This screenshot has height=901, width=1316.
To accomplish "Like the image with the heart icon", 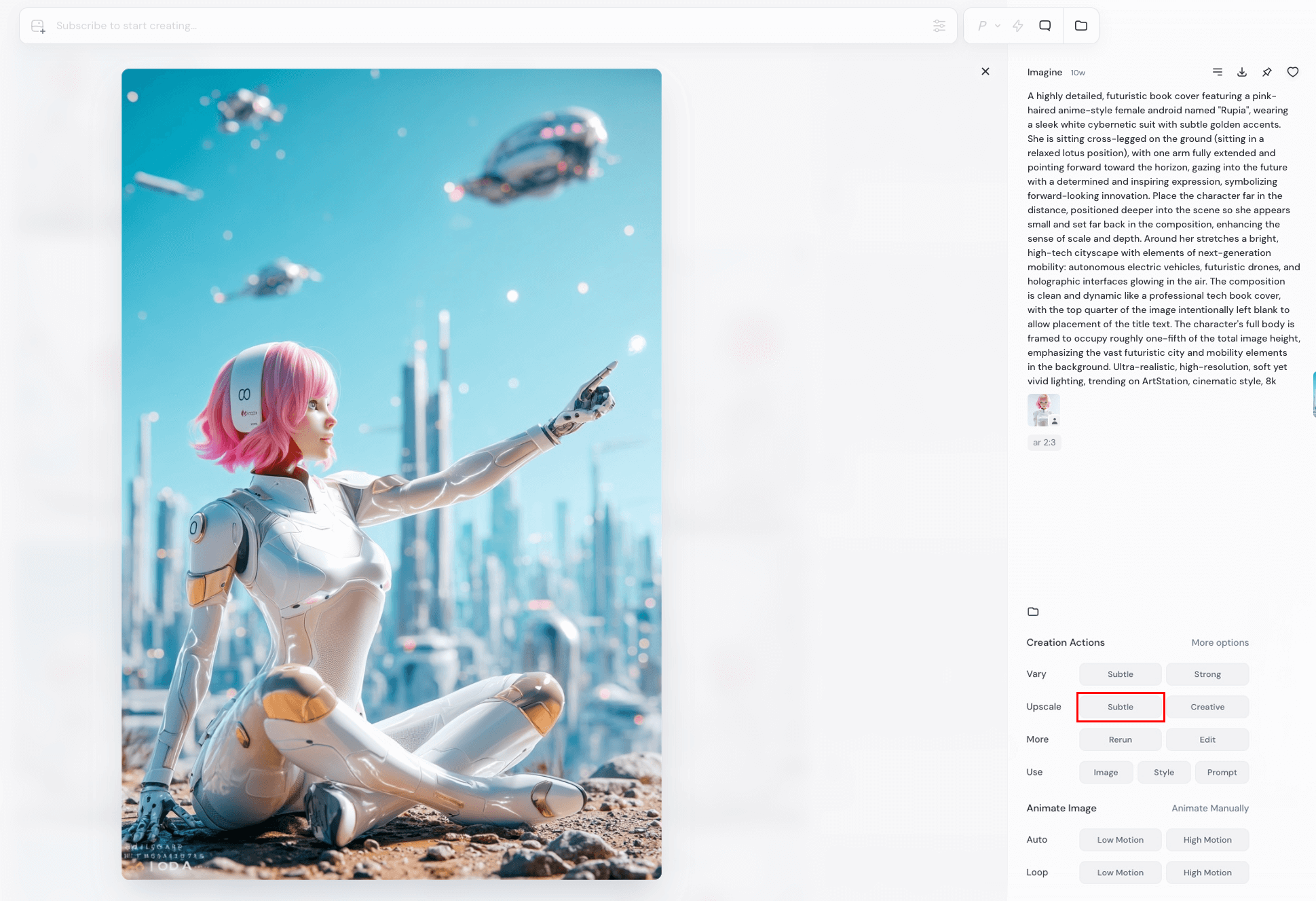I will coord(1293,72).
